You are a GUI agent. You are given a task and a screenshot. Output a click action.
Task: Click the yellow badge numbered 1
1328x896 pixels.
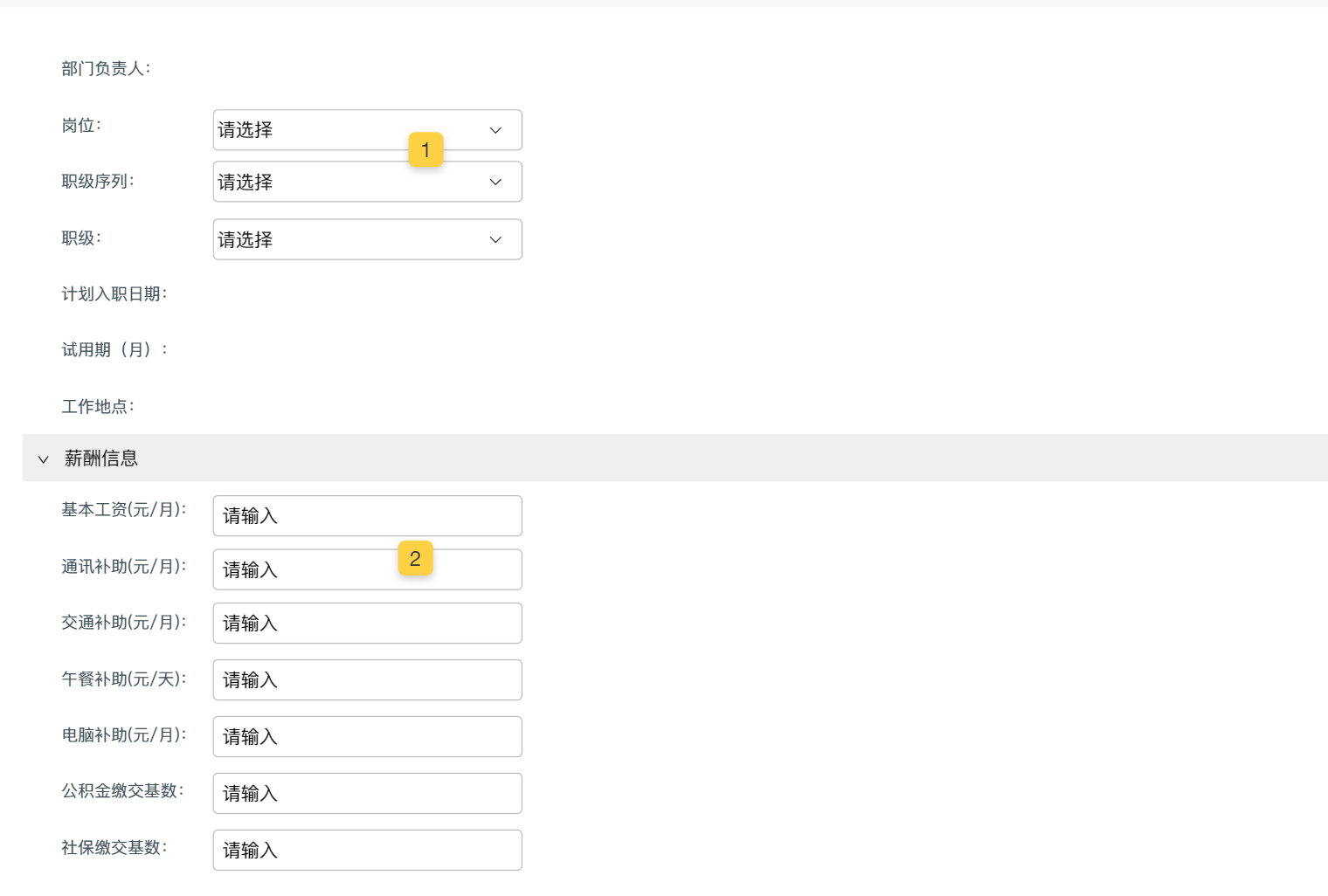425,150
